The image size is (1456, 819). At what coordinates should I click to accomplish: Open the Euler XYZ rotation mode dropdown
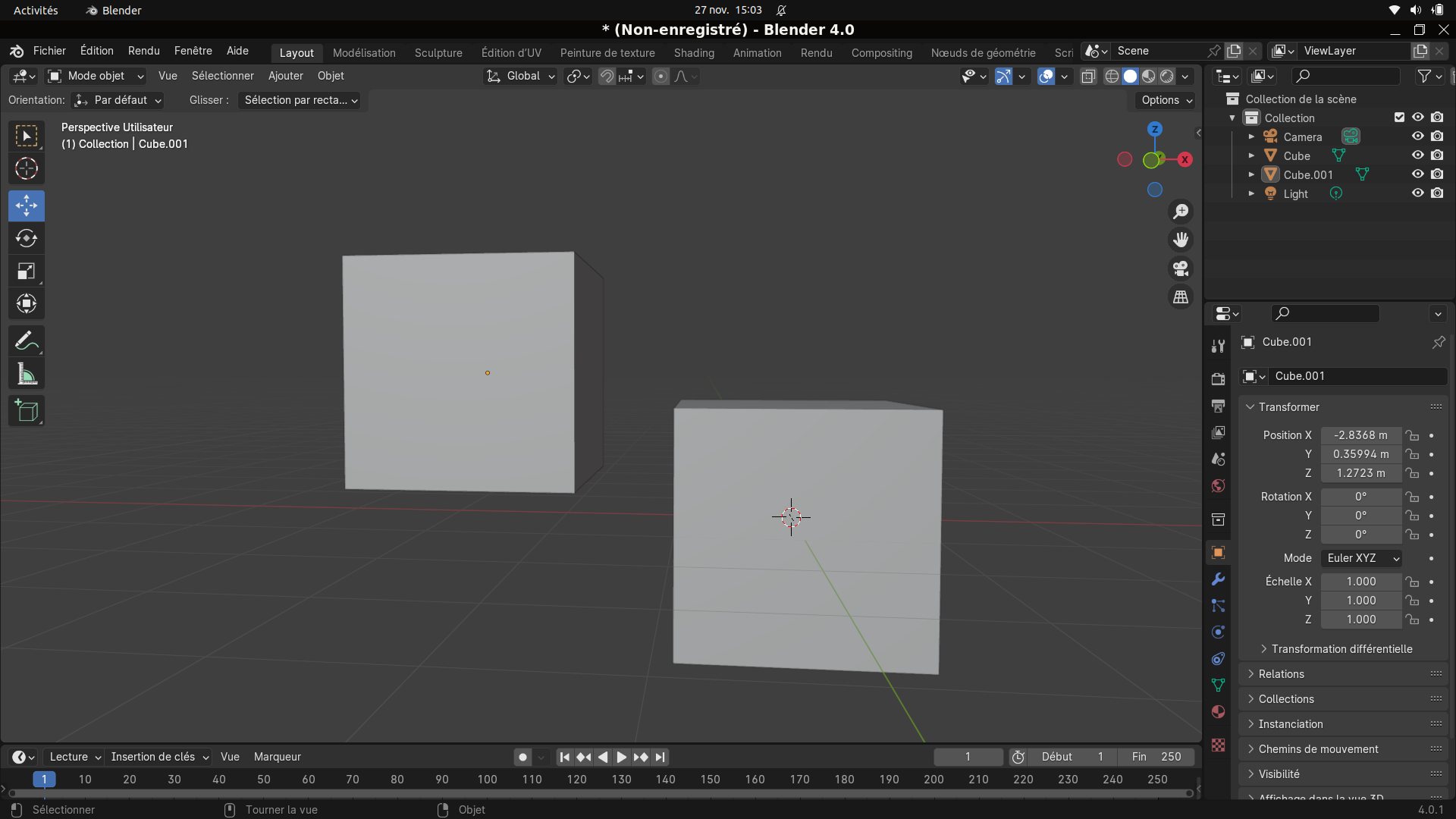tap(1361, 558)
